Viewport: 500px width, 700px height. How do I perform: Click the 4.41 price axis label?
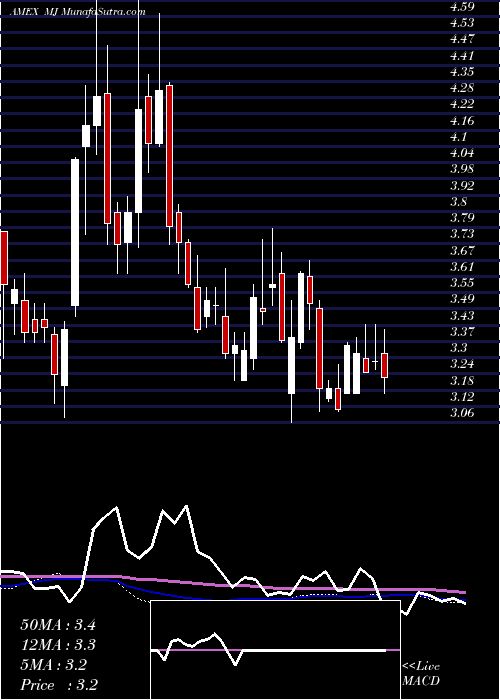coord(462,55)
